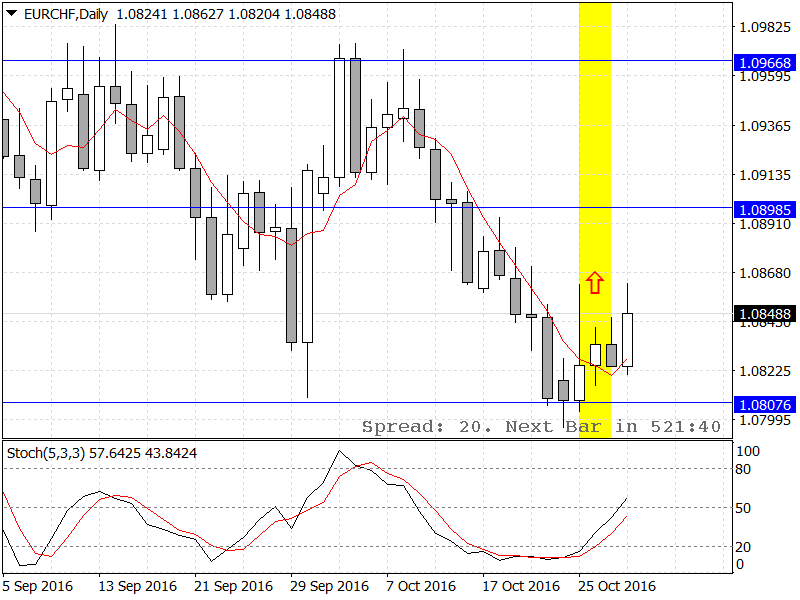Click the 17 Oct 2016 date label
The image size is (800, 600).
[x=521, y=586]
